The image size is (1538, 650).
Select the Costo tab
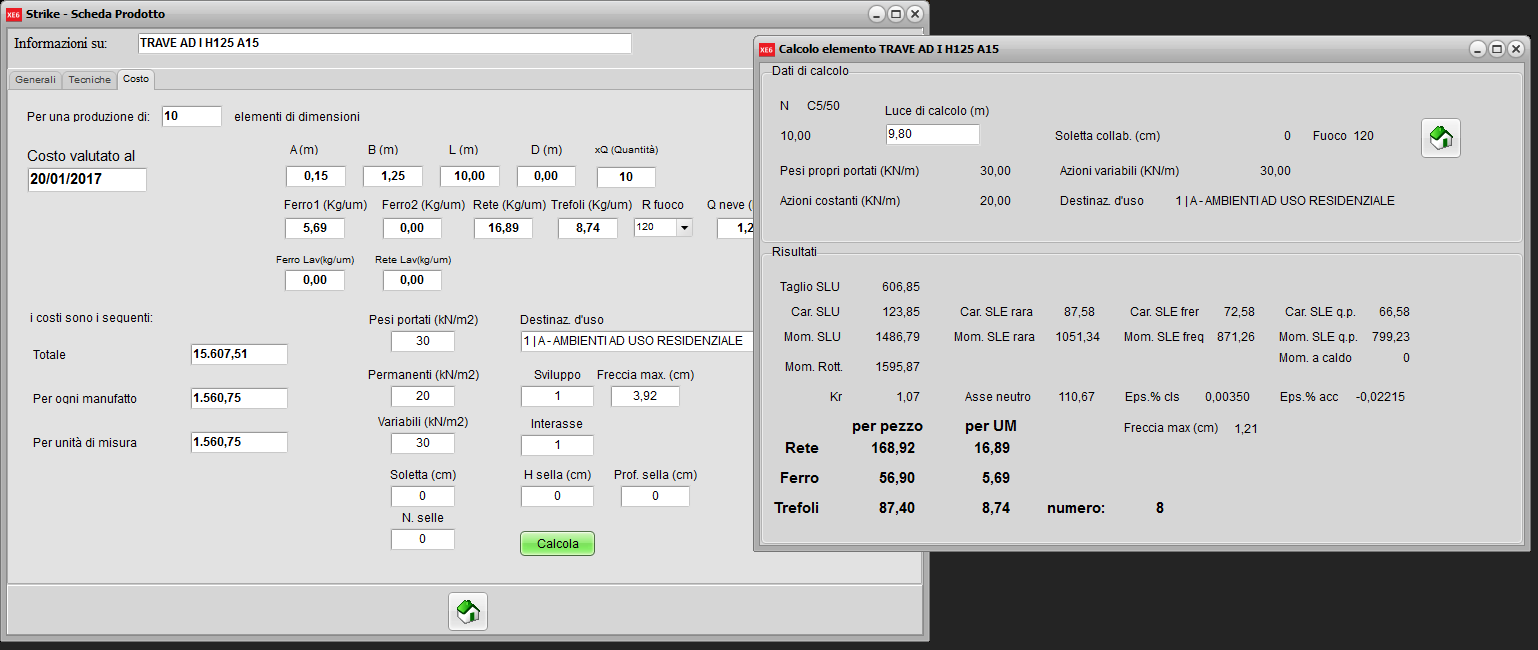136,79
